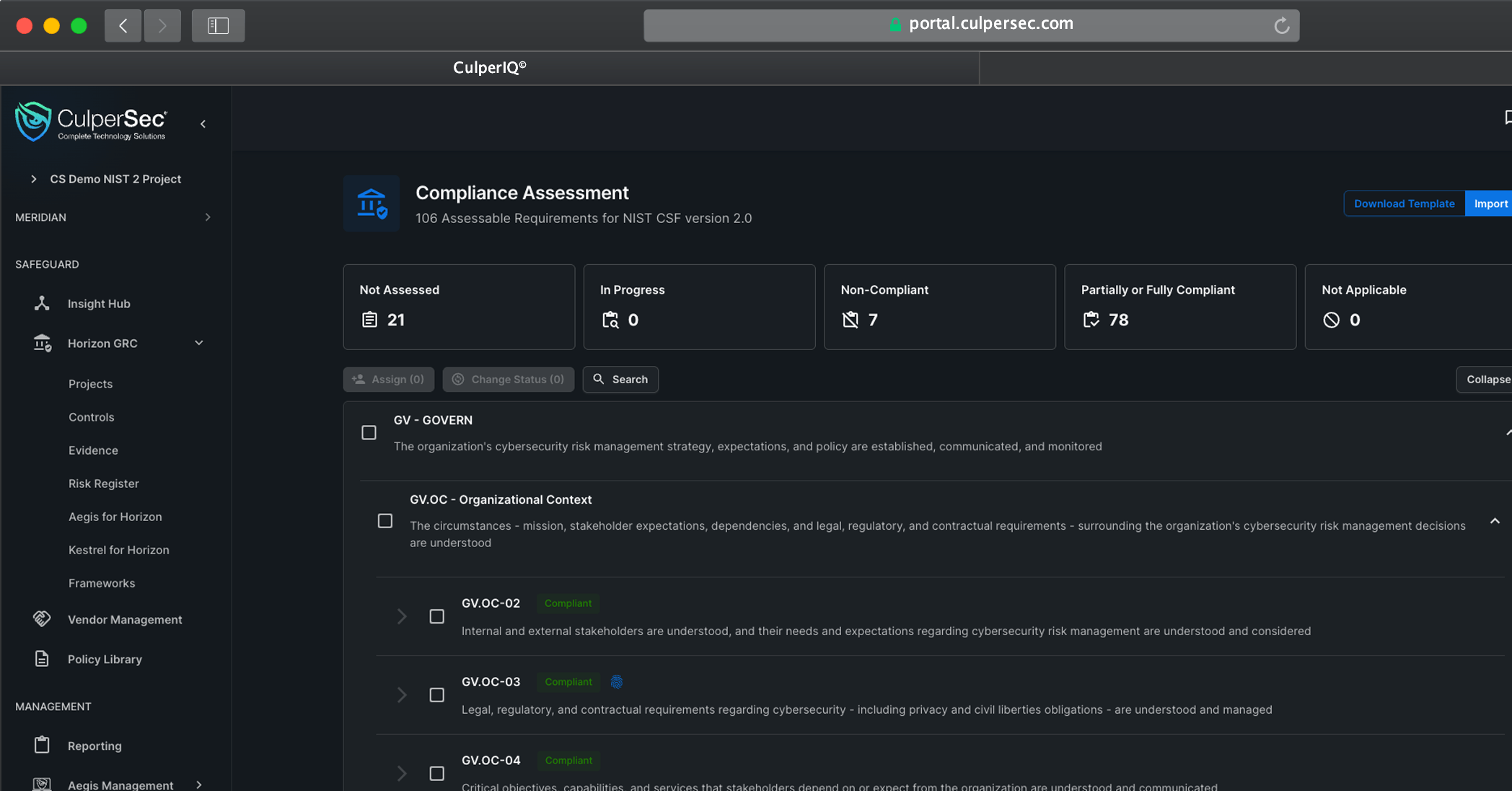
Task: Click the Change Status (0) button
Action: point(509,380)
